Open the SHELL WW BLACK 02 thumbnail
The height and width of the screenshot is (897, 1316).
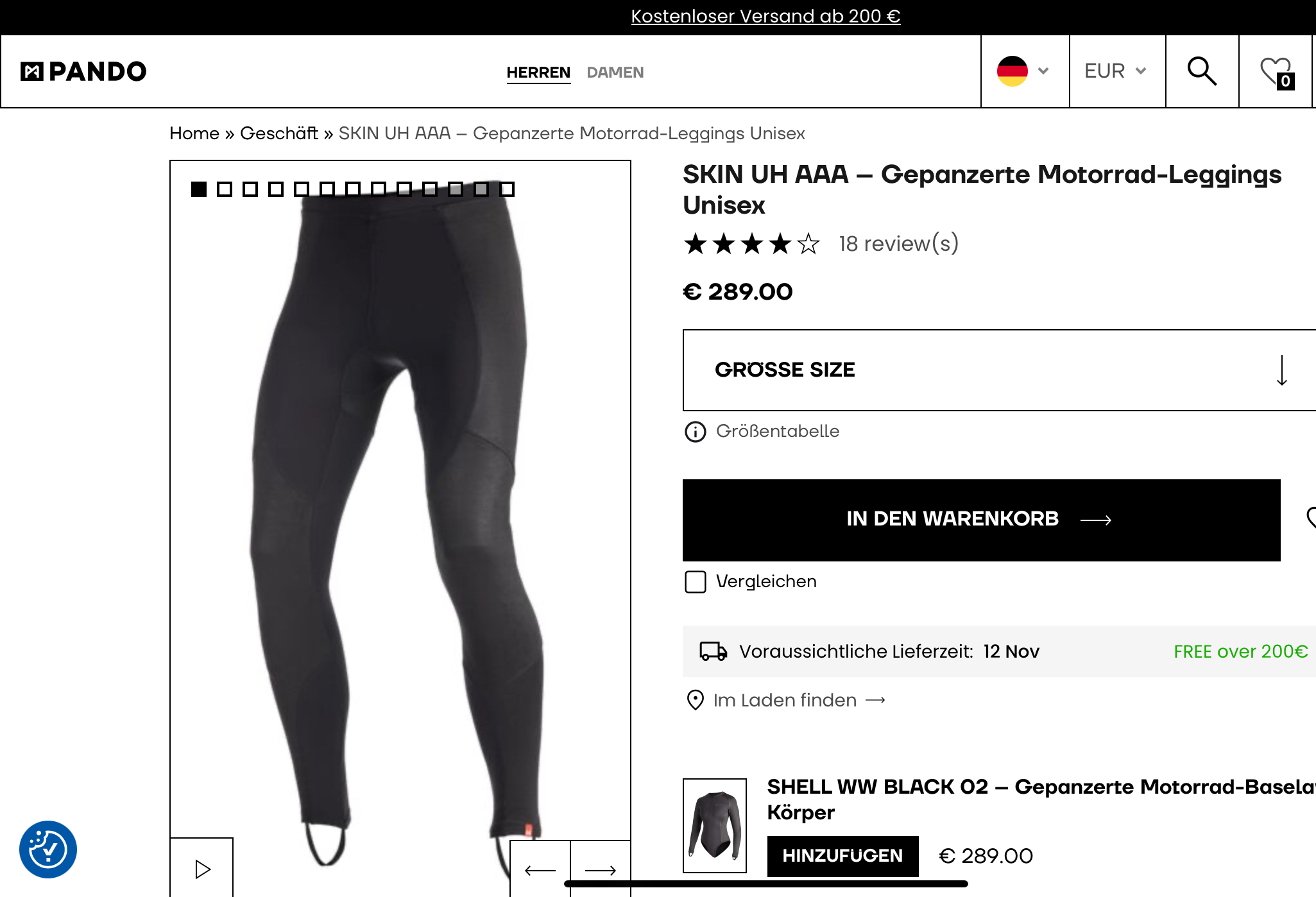(714, 825)
